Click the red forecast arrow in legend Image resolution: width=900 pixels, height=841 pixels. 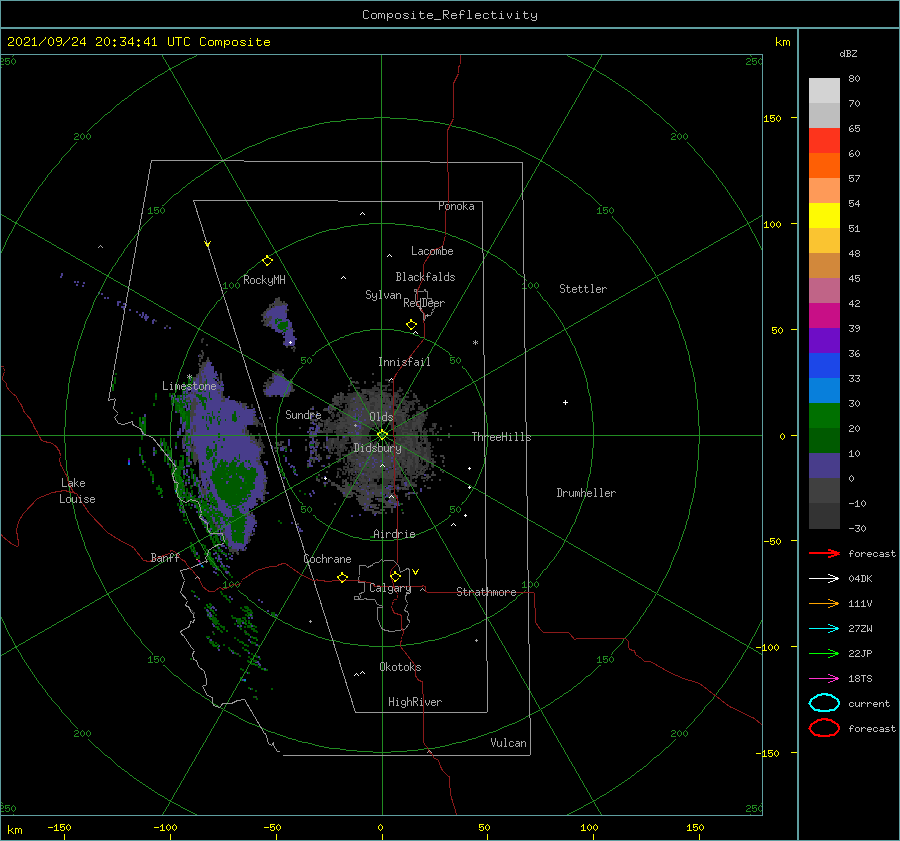[x=824, y=553]
